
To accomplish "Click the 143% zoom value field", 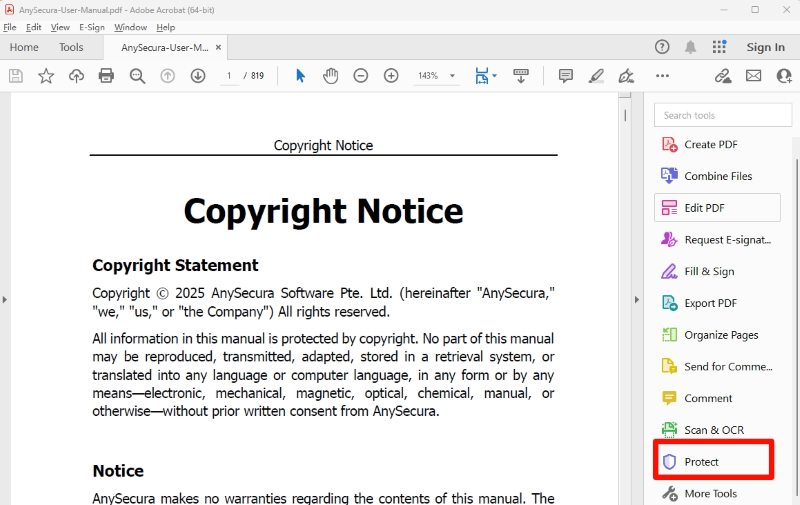I will click(428, 76).
